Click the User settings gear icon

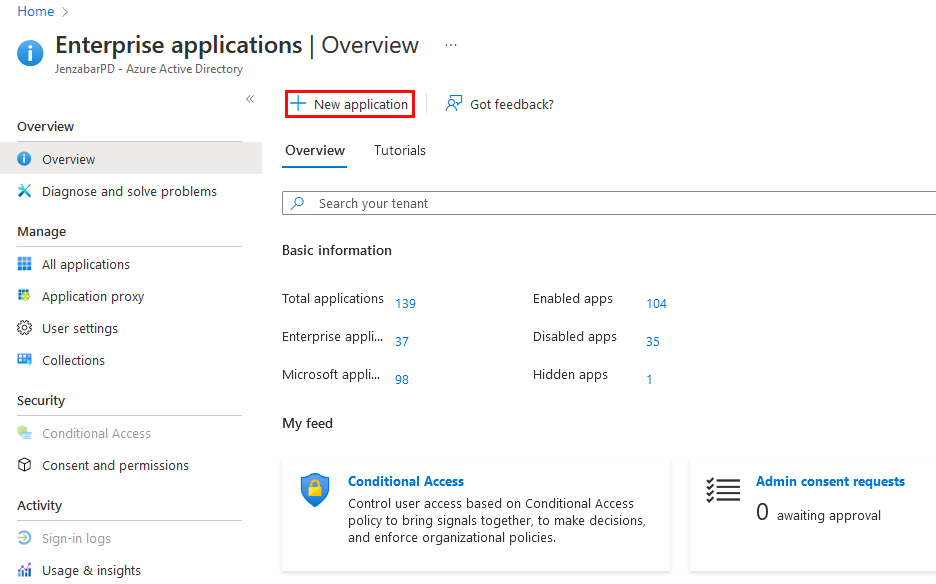[25, 328]
